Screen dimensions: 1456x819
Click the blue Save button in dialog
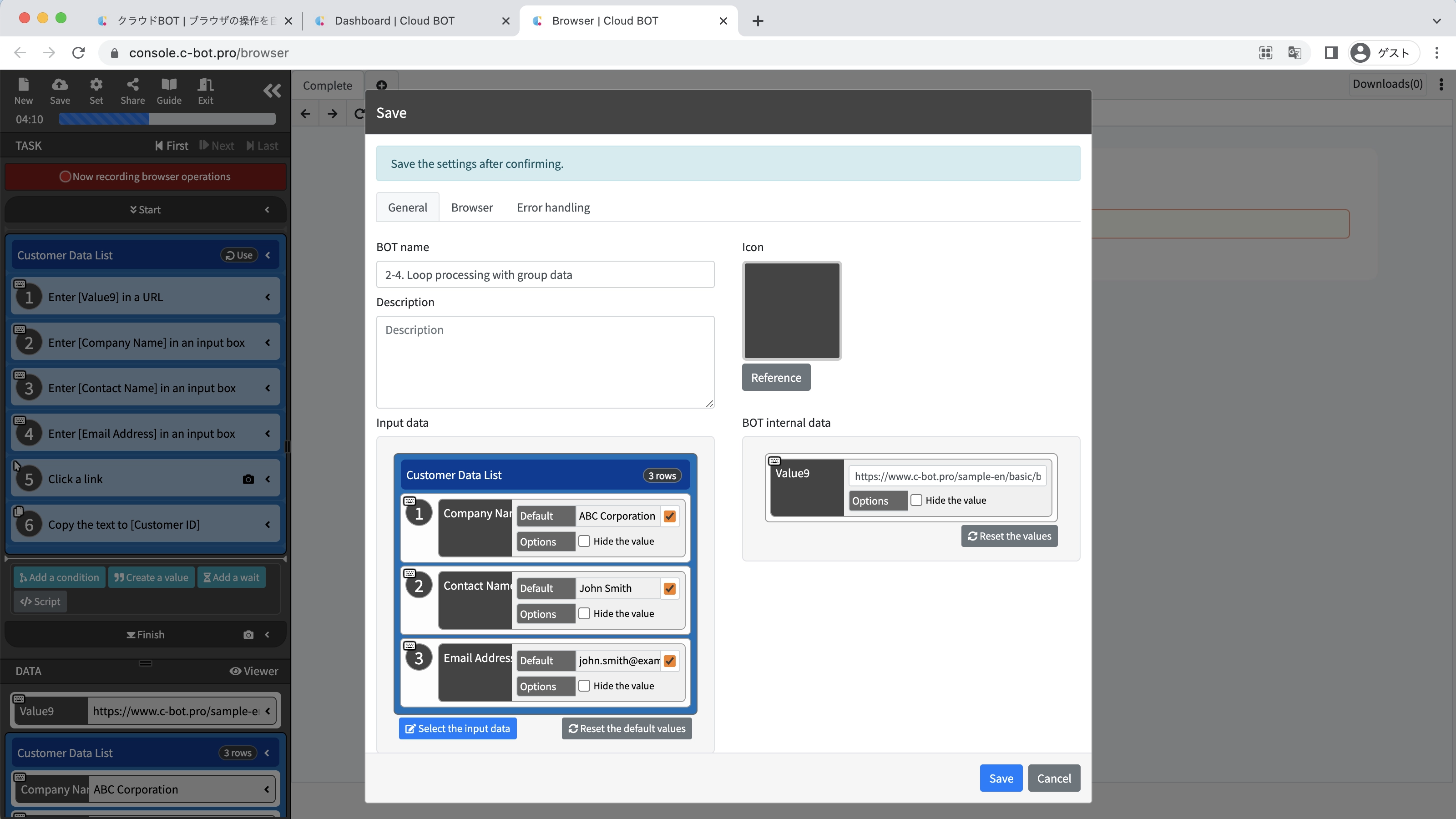1001,779
